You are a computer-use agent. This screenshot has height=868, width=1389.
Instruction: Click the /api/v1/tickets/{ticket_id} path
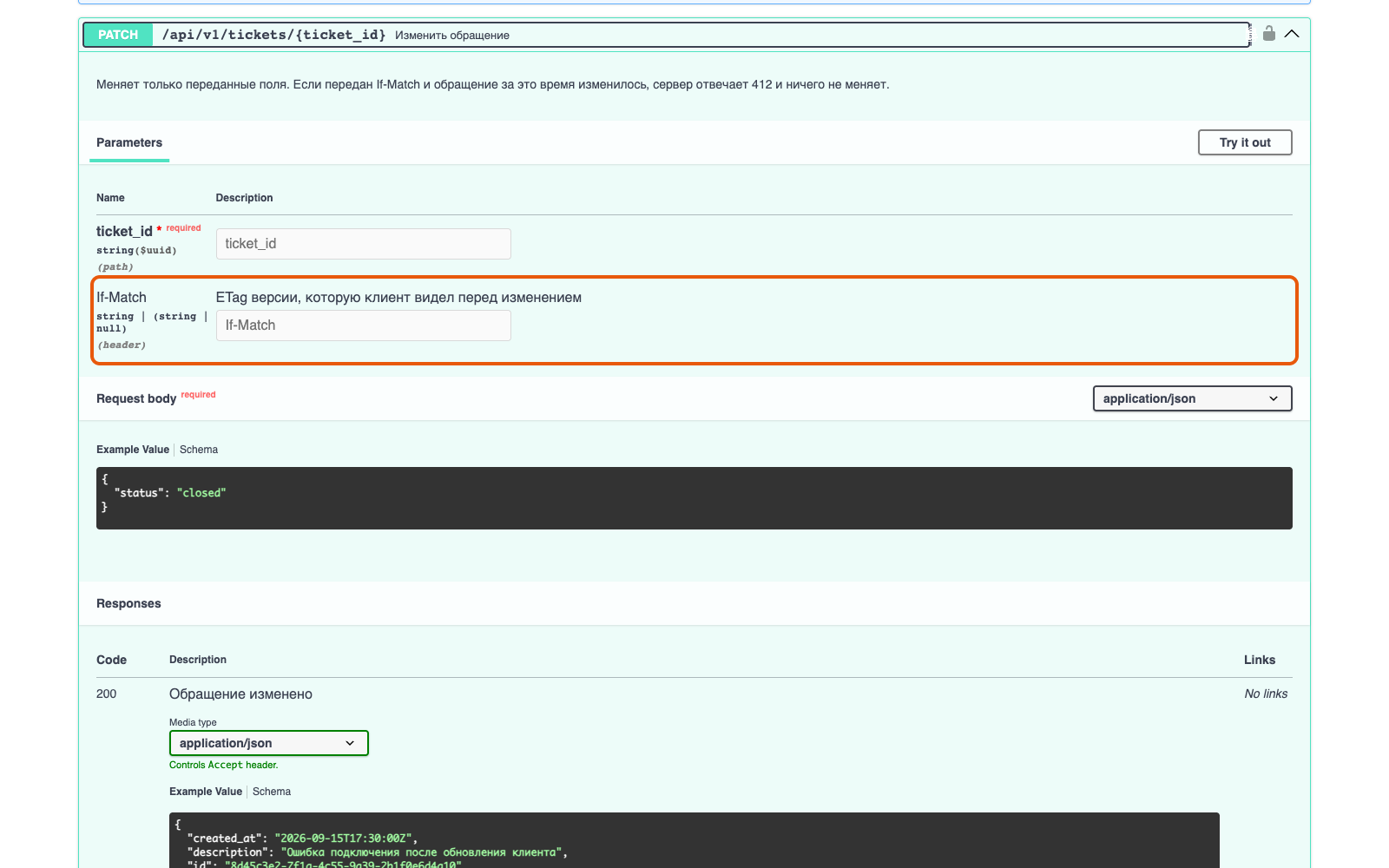pyautogui.click(x=273, y=35)
